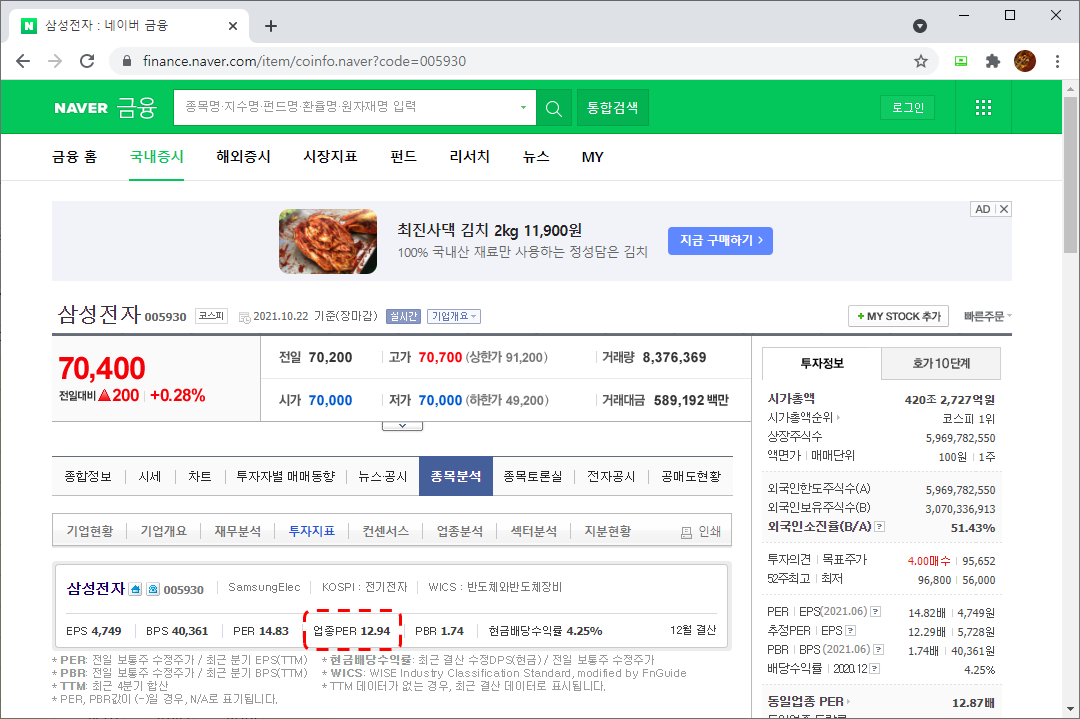Screen dimensions: 1080x719
Task: Close the 삼성전자 네이버 금융 tab
Action: point(233,26)
